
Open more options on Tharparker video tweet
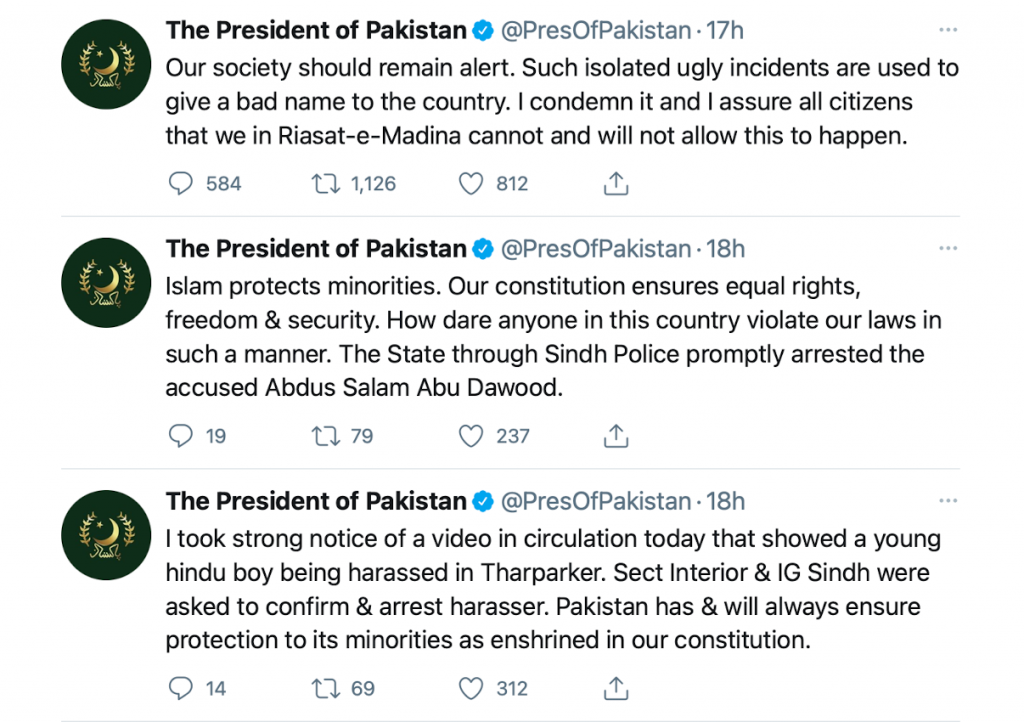948,499
